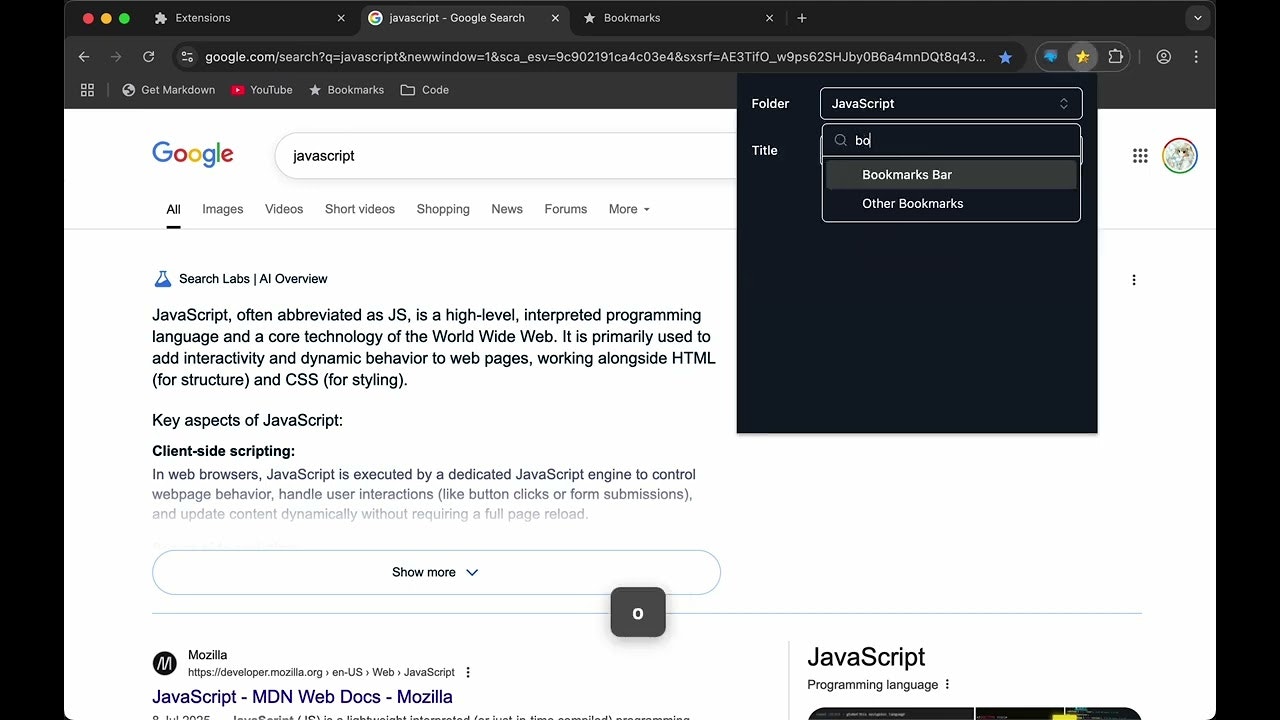Switch to Shopping results
1280x720 pixels.
click(443, 209)
